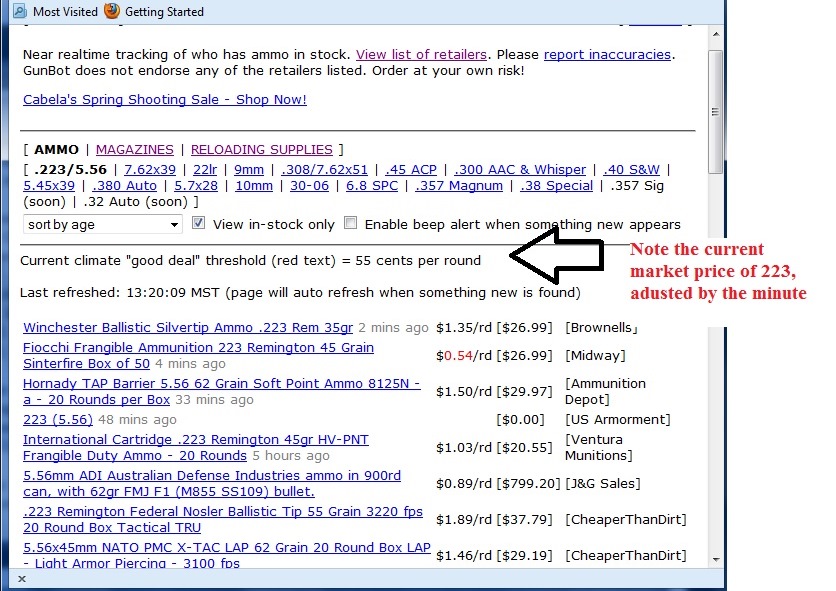
Task: Open Cabela's Spring Shooting Sale link
Action: point(165,99)
